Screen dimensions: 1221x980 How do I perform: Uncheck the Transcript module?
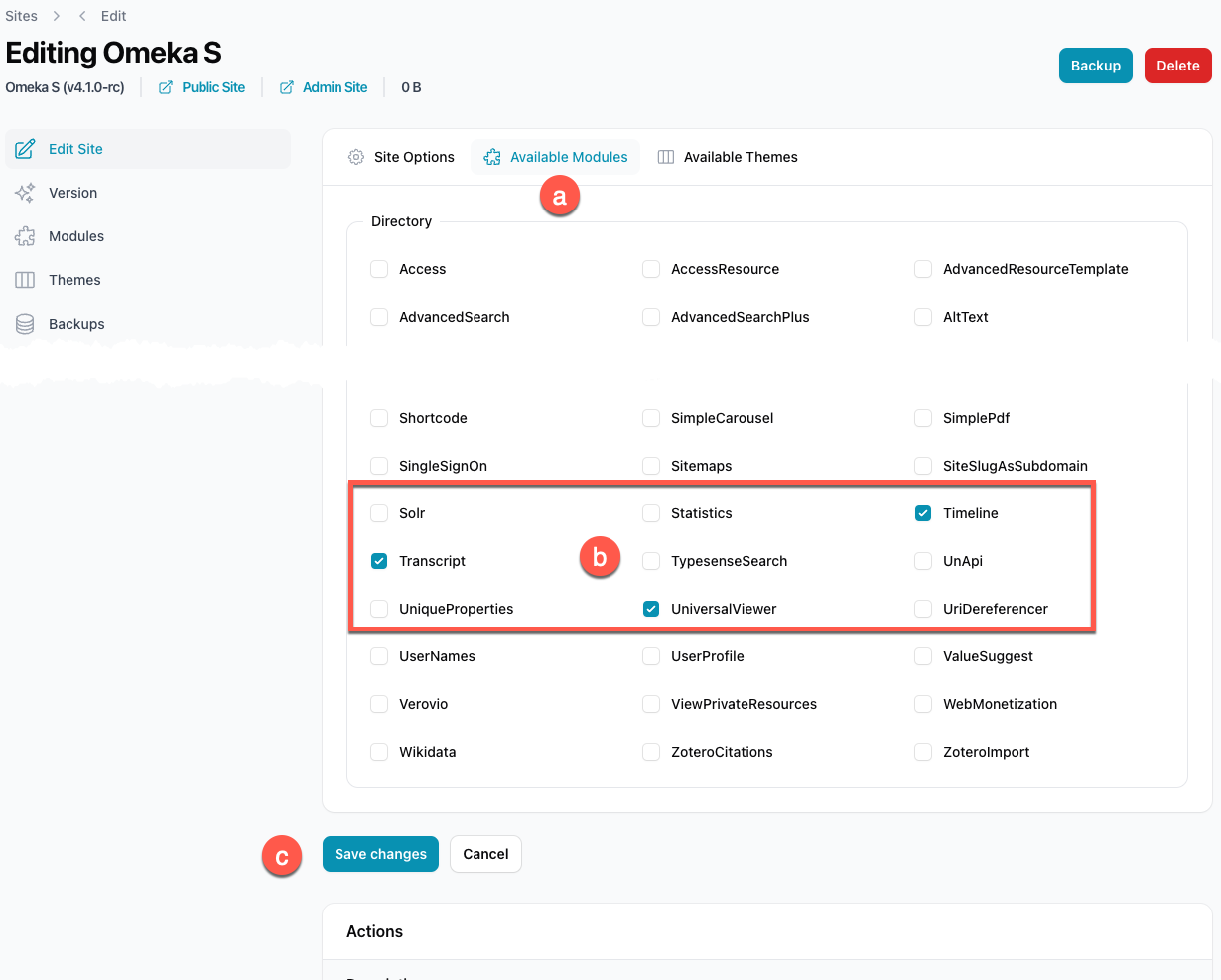pos(379,561)
